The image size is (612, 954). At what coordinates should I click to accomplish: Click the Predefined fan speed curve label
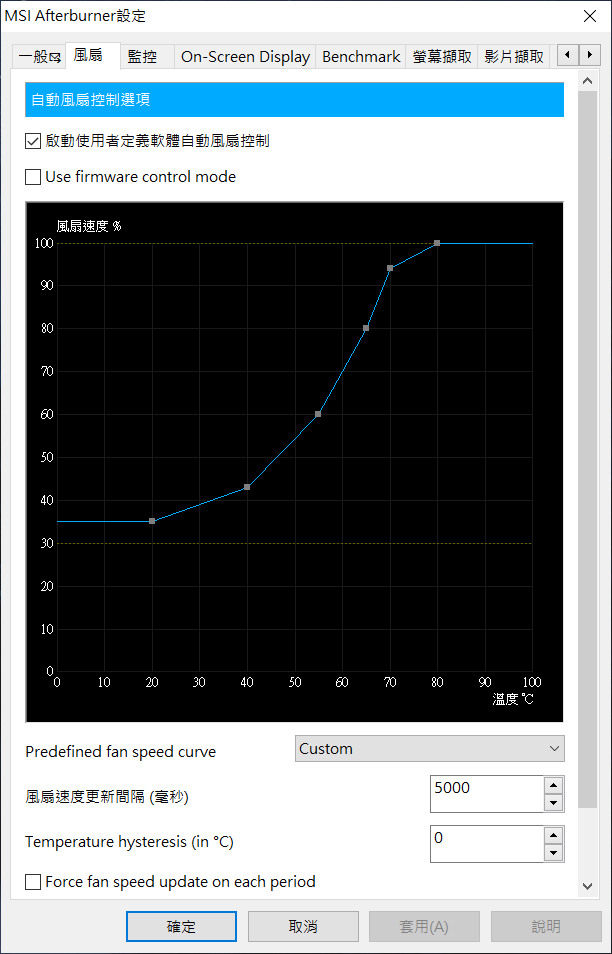pyautogui.click(x=120, y=752)
